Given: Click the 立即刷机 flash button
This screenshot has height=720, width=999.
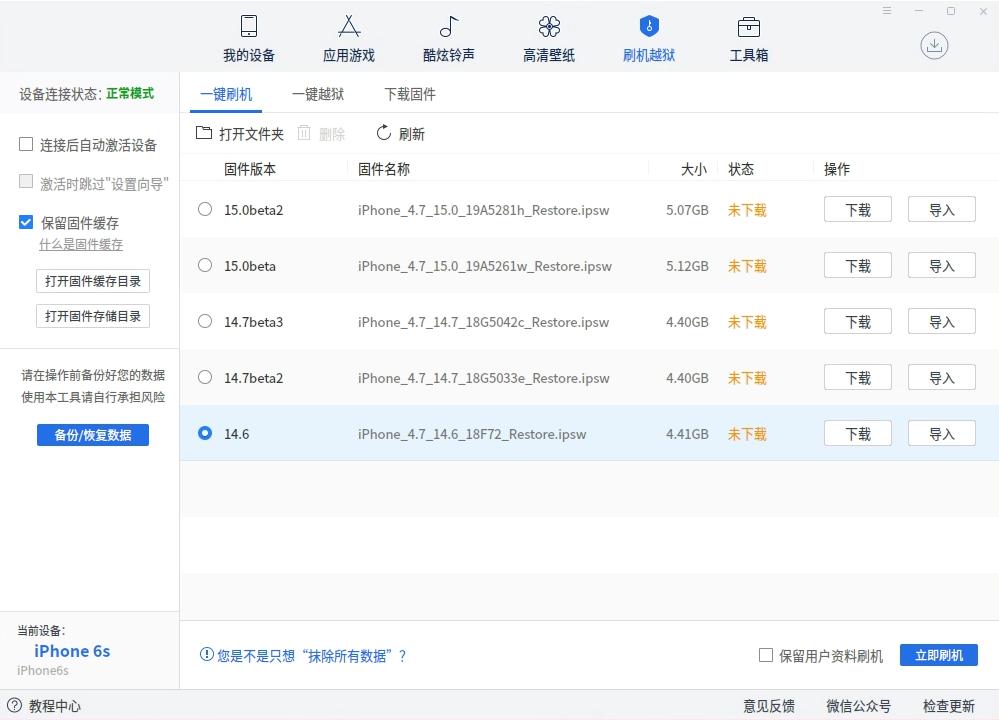Looking at the screenshot, I should [x=938, y=655].
